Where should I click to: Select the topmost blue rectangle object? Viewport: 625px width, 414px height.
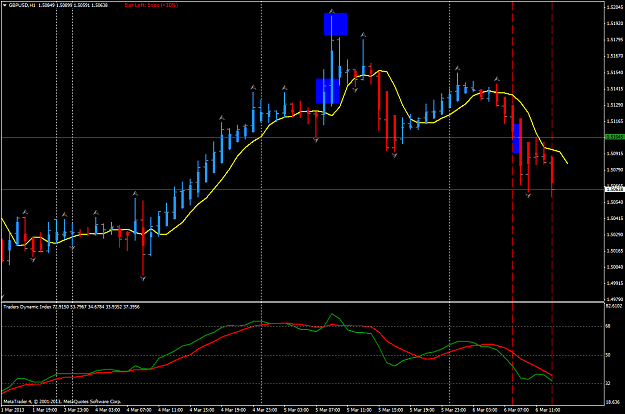(336, 24)
